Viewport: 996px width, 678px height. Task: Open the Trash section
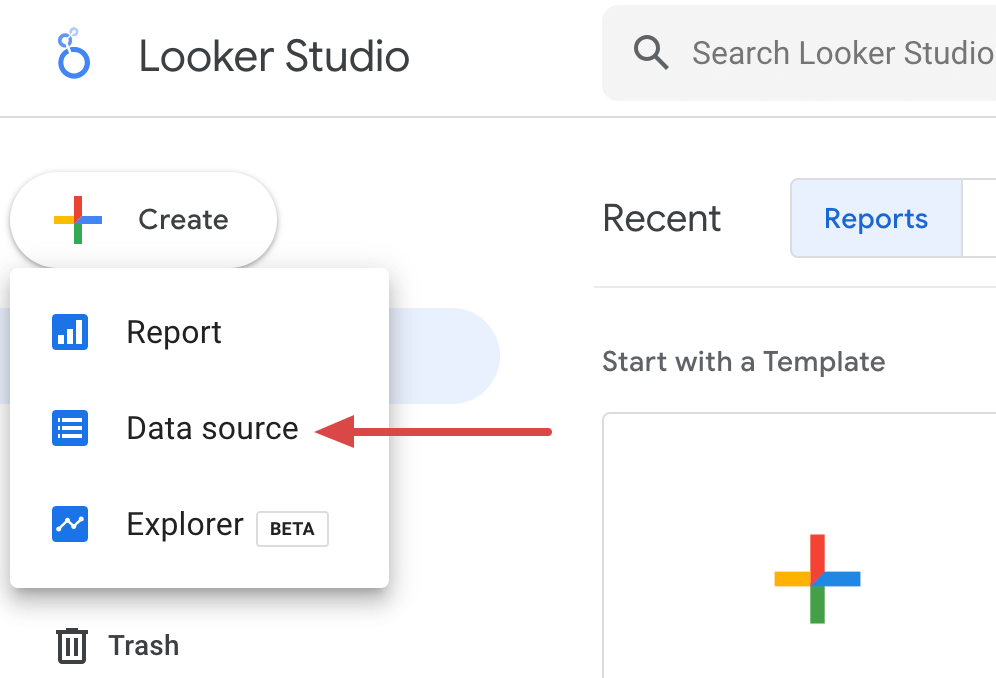pos(118,646)
